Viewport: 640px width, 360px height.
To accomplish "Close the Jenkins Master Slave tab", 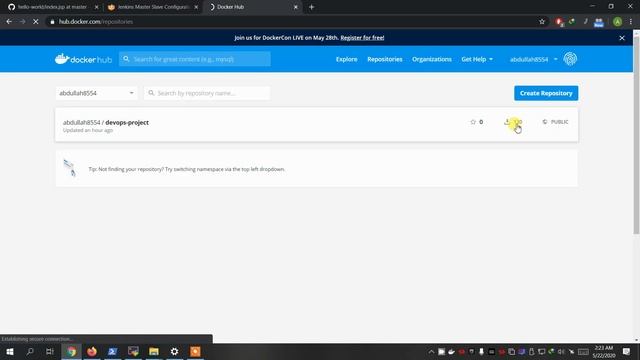I will [196, 7].
